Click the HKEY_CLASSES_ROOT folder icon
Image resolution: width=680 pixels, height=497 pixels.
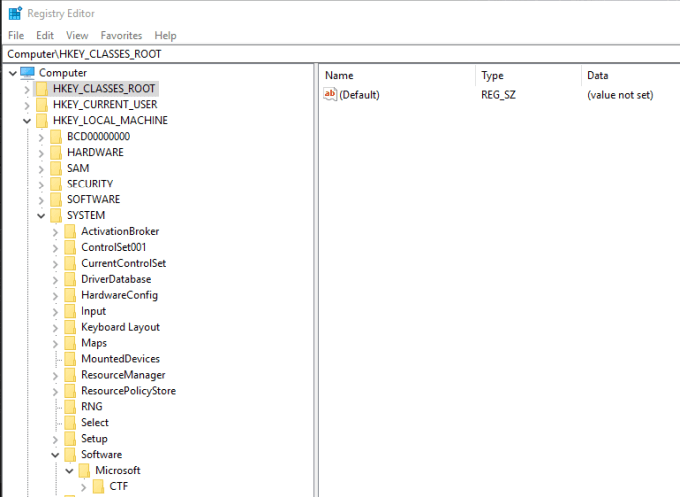(42, 89)
